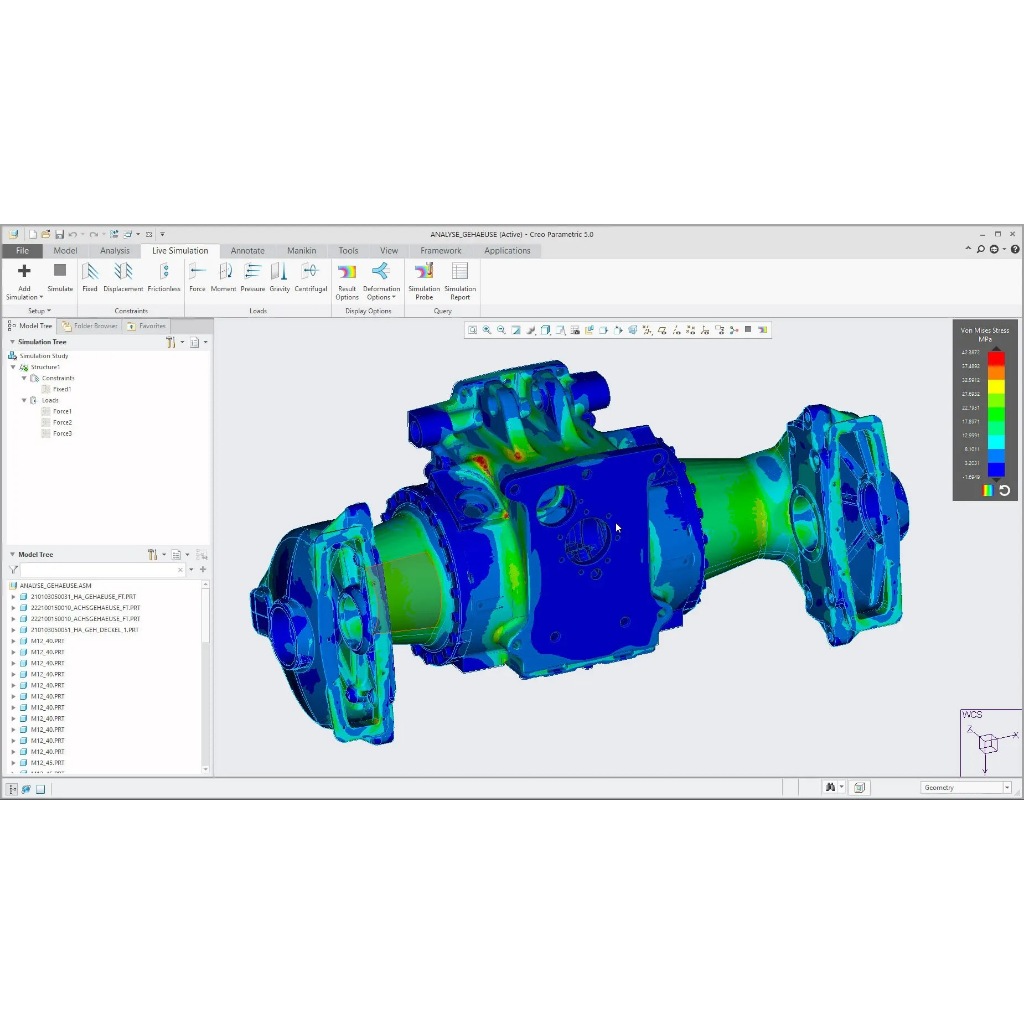
Task: Generate a Simulation Report
Action: [x=460, y=281]
